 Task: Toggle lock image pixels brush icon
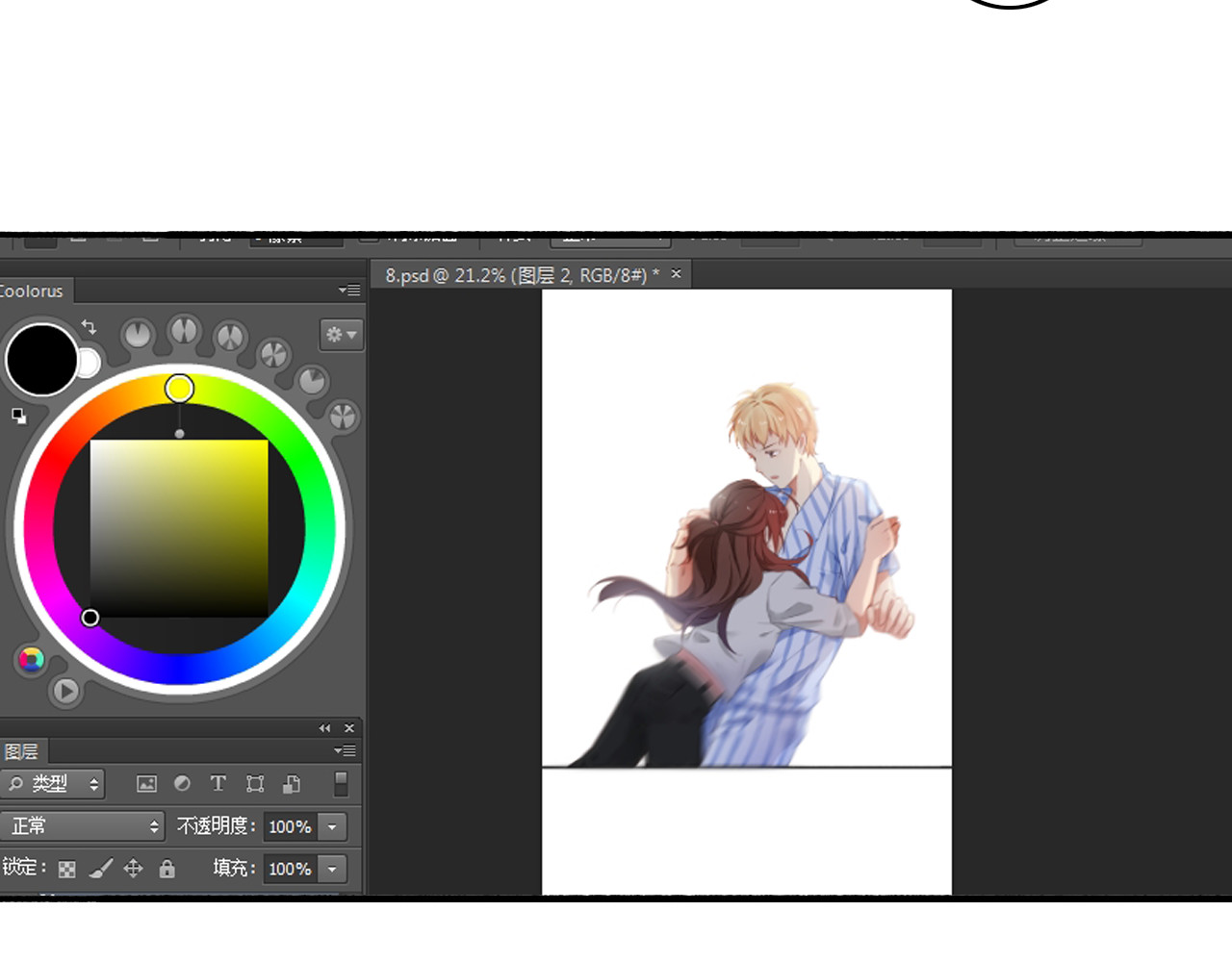(x=100, y=869)
